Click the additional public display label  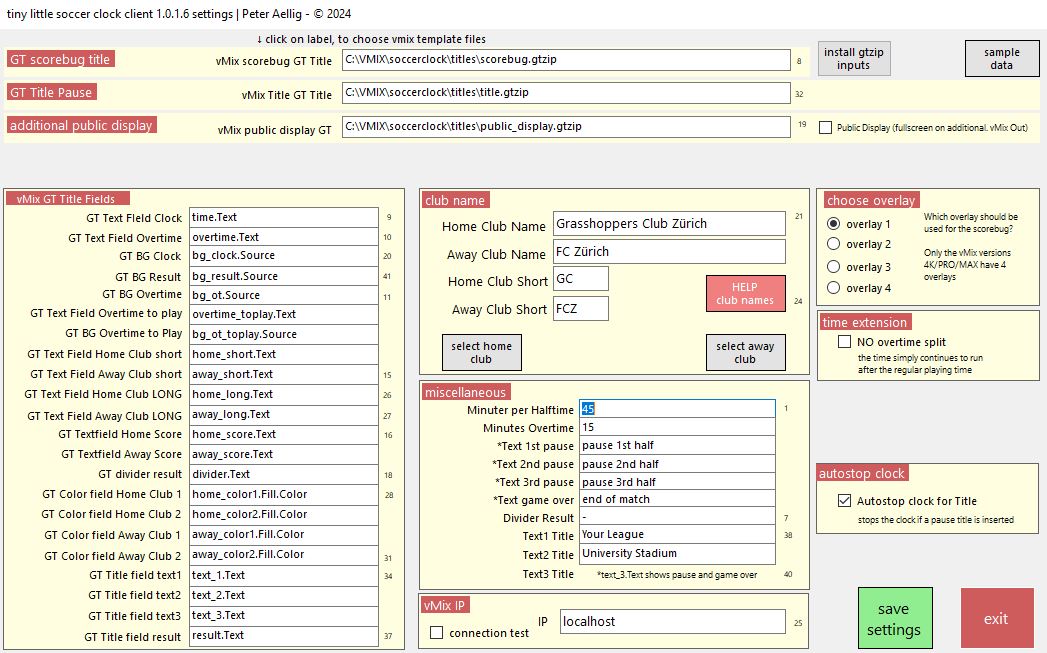point(81,125)
